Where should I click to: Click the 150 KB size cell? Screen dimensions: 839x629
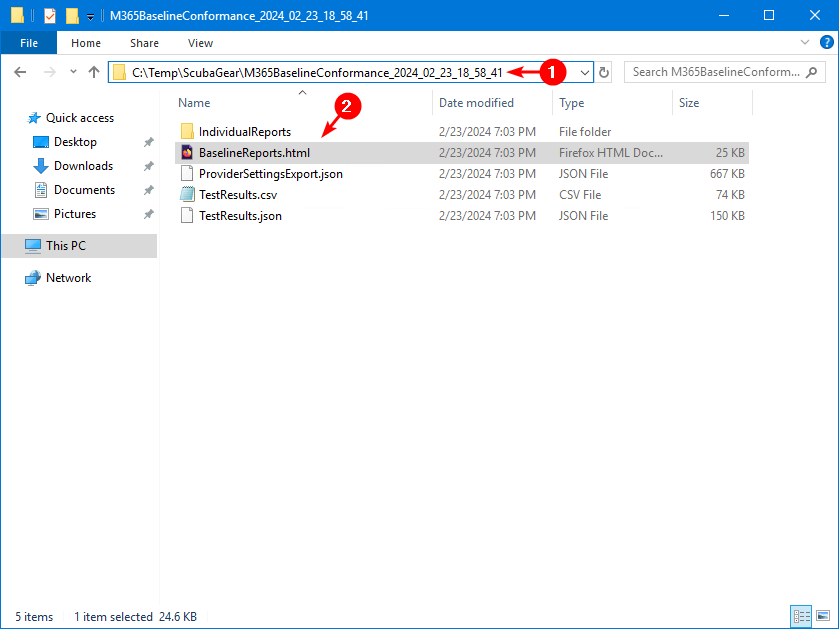tap(727, 216)
